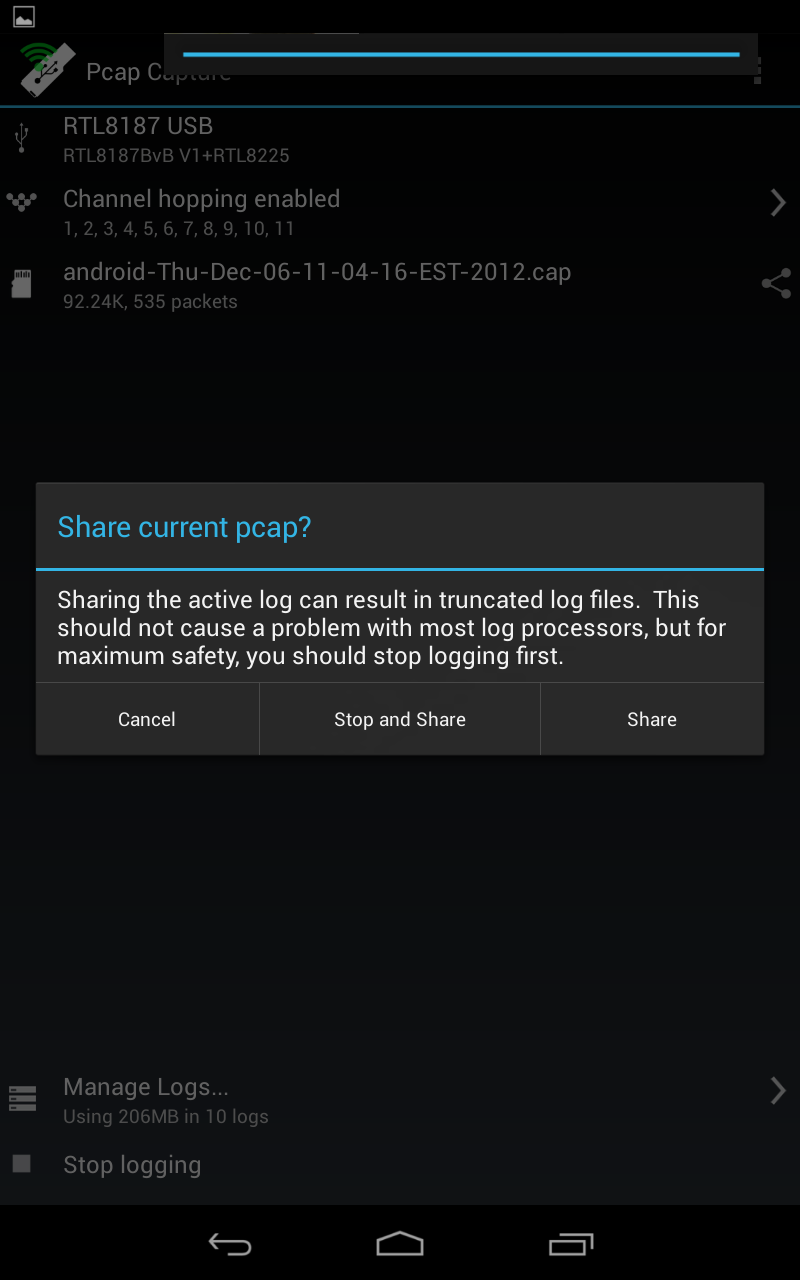Image resolution: width=800 pixels, height=1280 pixels.
Task: Tap the Android home button
Action: coord(400,1243)
